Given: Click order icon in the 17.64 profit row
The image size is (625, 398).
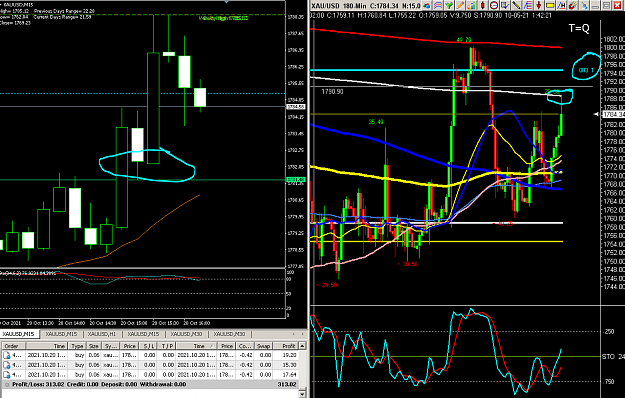Looking at the screenshot, I should pyautogui.click(x=7, y=375).
